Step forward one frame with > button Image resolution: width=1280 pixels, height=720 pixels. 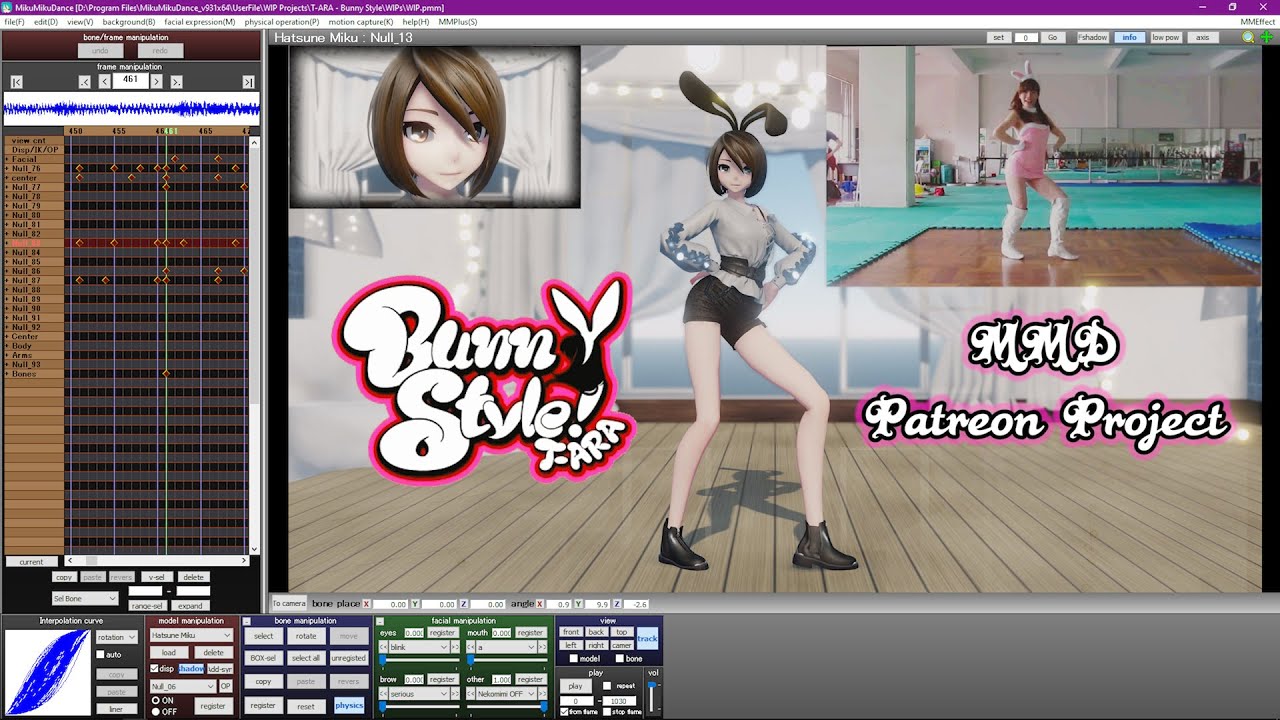coord(156,82)
